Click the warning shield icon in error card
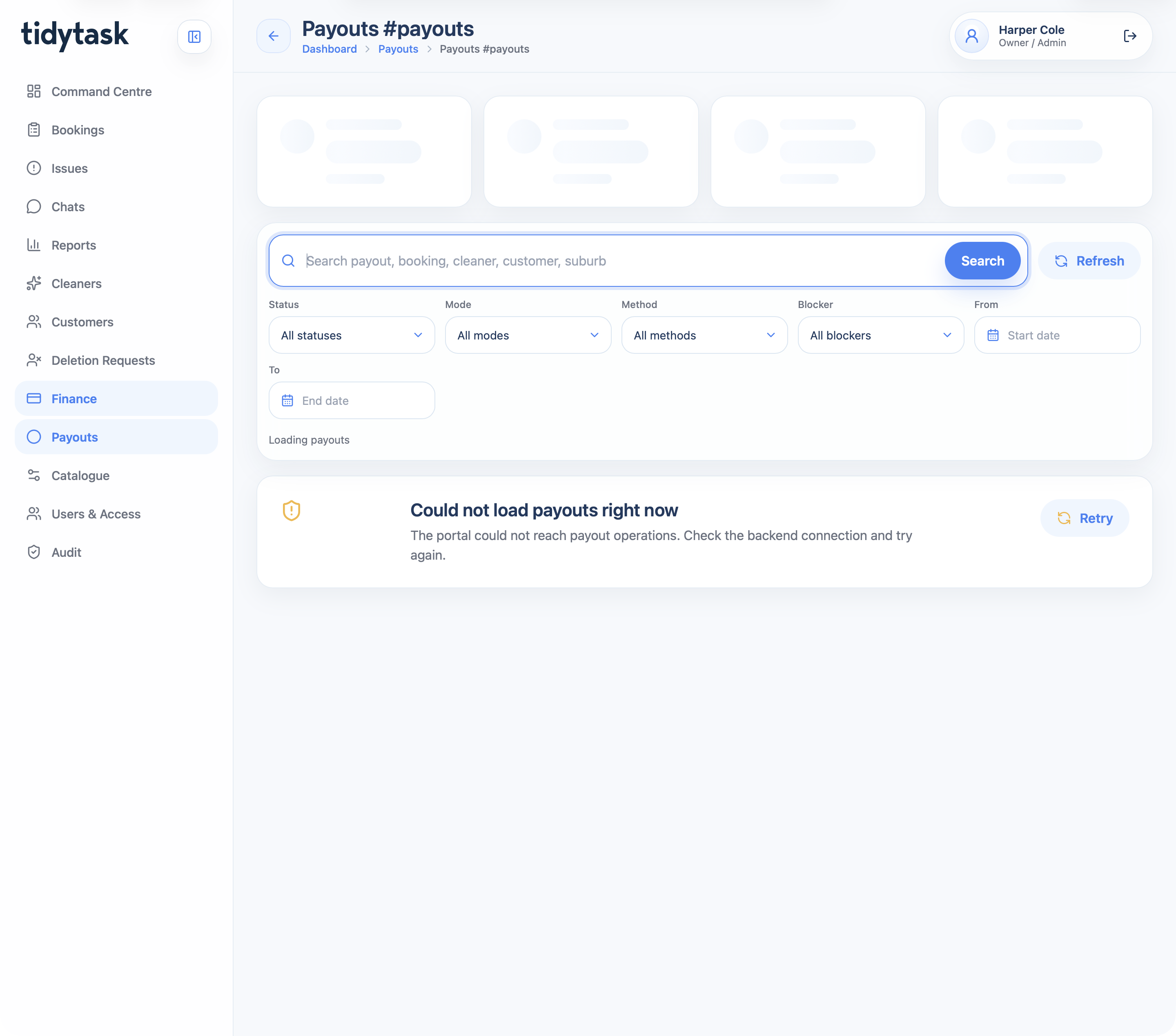1176x1036 pixels. [292, 511]
